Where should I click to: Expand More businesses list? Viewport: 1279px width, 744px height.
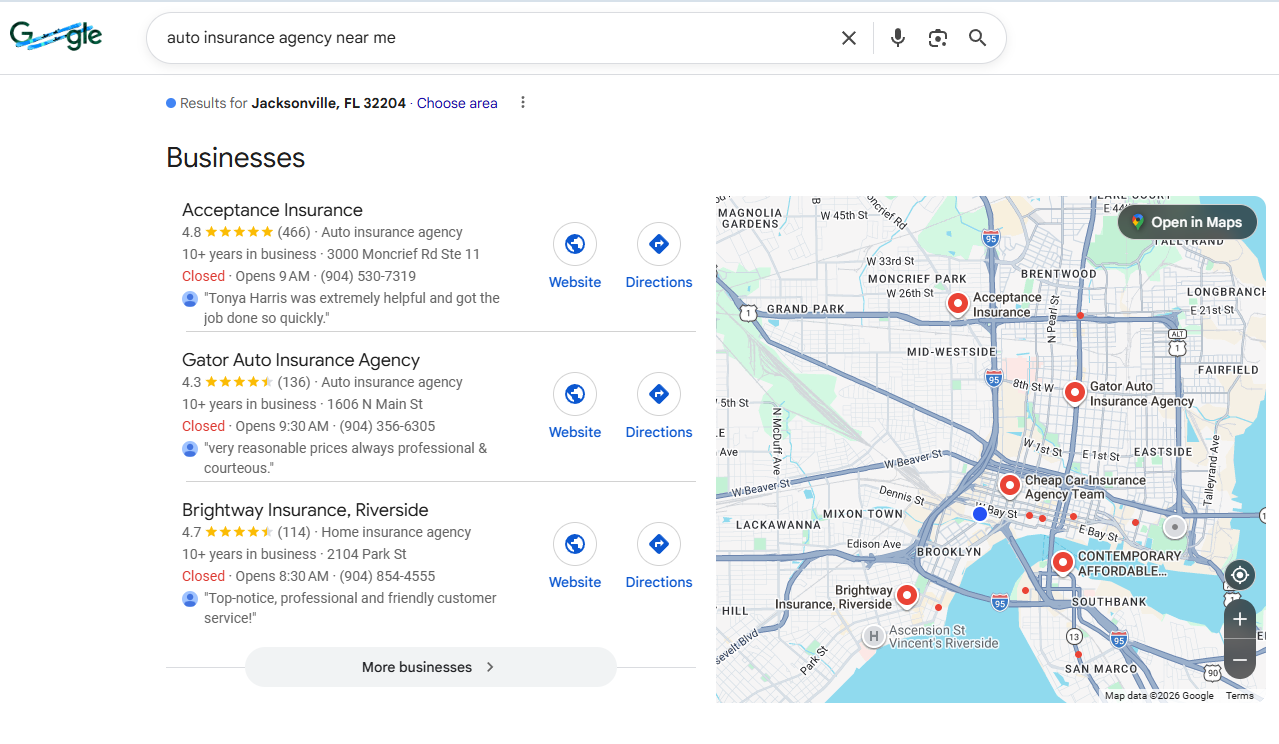[x=430, y=667]
